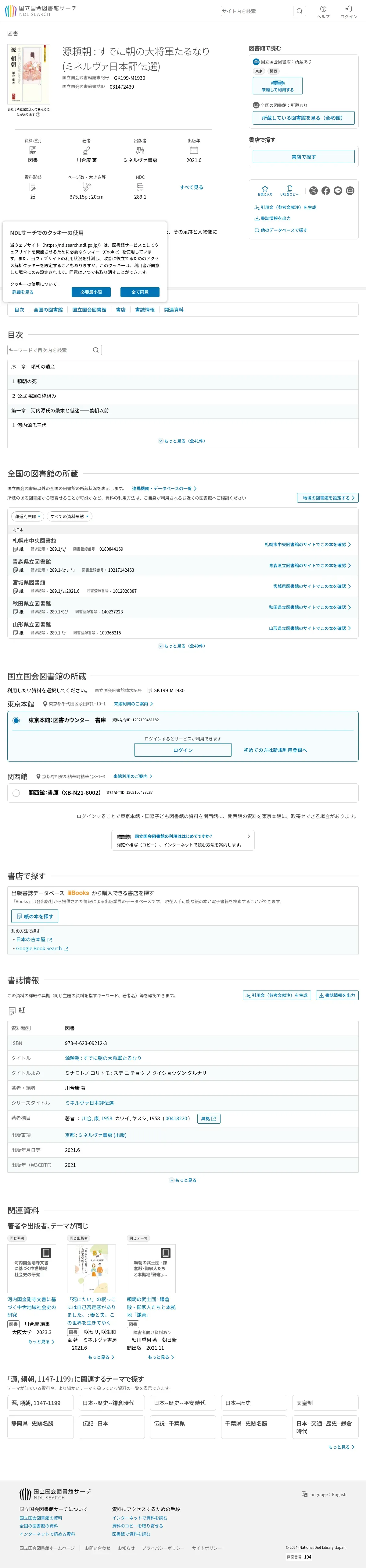Open 東京本館 来館利用のご案内 link
This screenshot has height=1568, width=366.
tap(133, 704)
